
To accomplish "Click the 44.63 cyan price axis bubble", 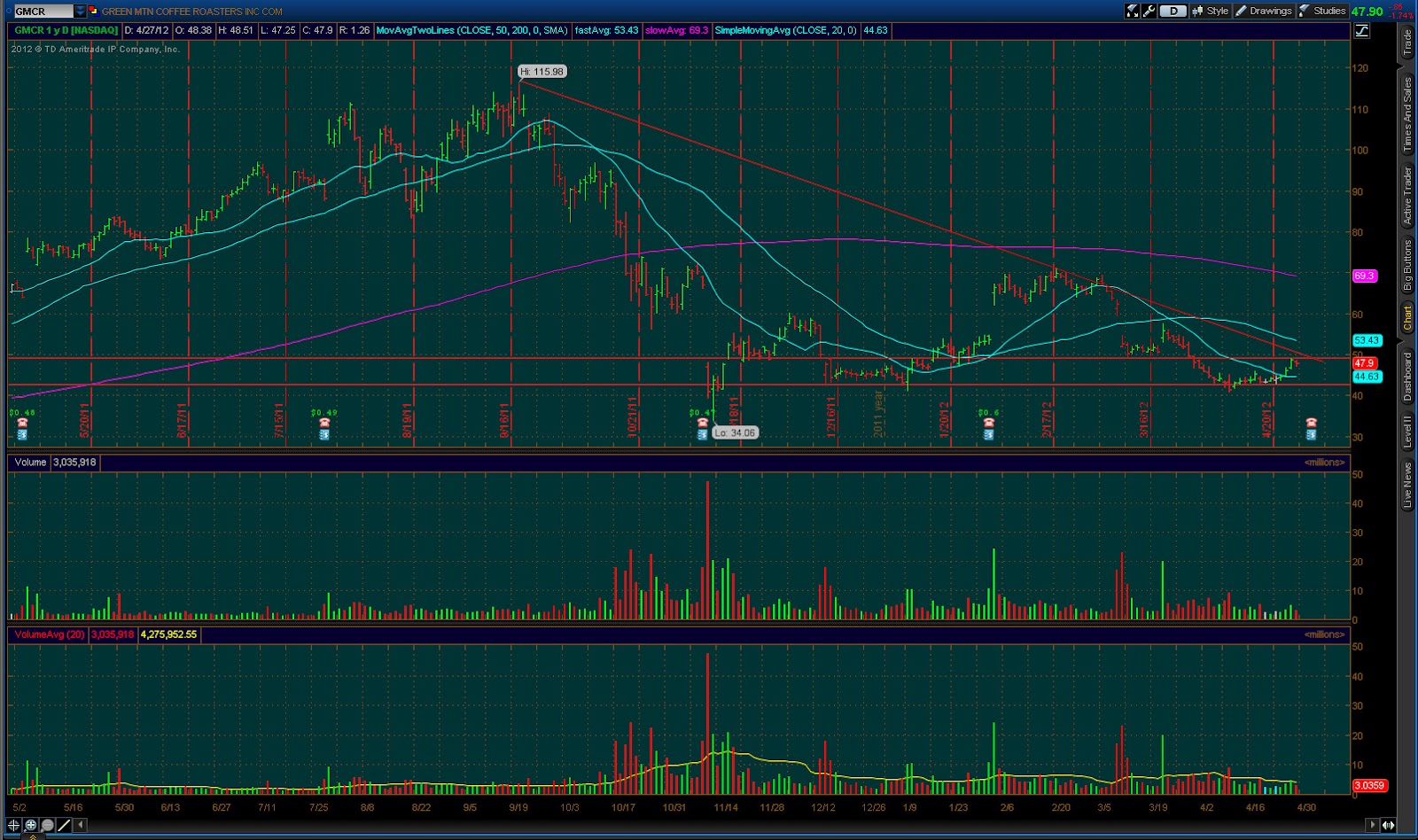I will pyautogui.click(x=1367, y=377).
